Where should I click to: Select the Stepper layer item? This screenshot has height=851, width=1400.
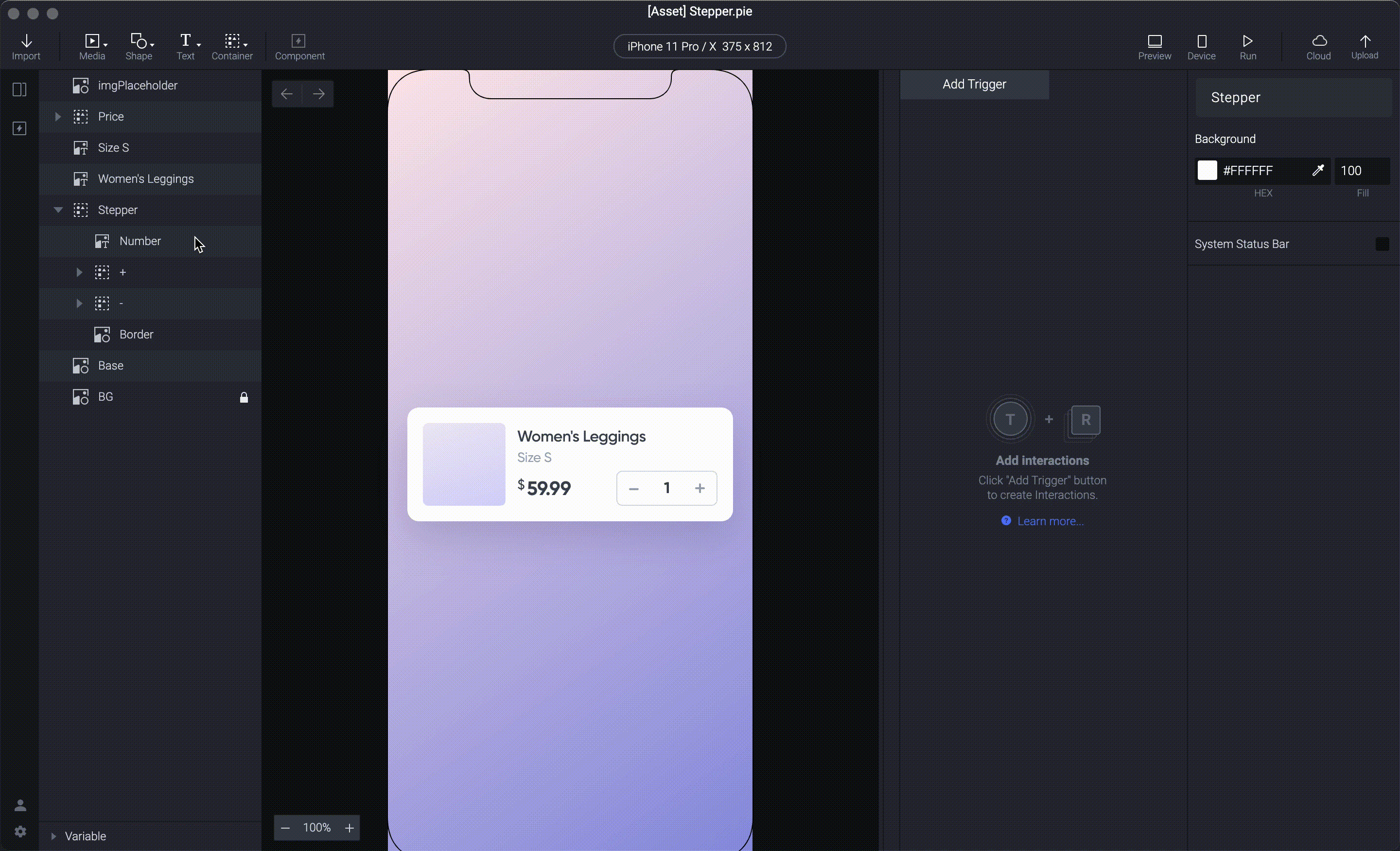pos(118,209)
